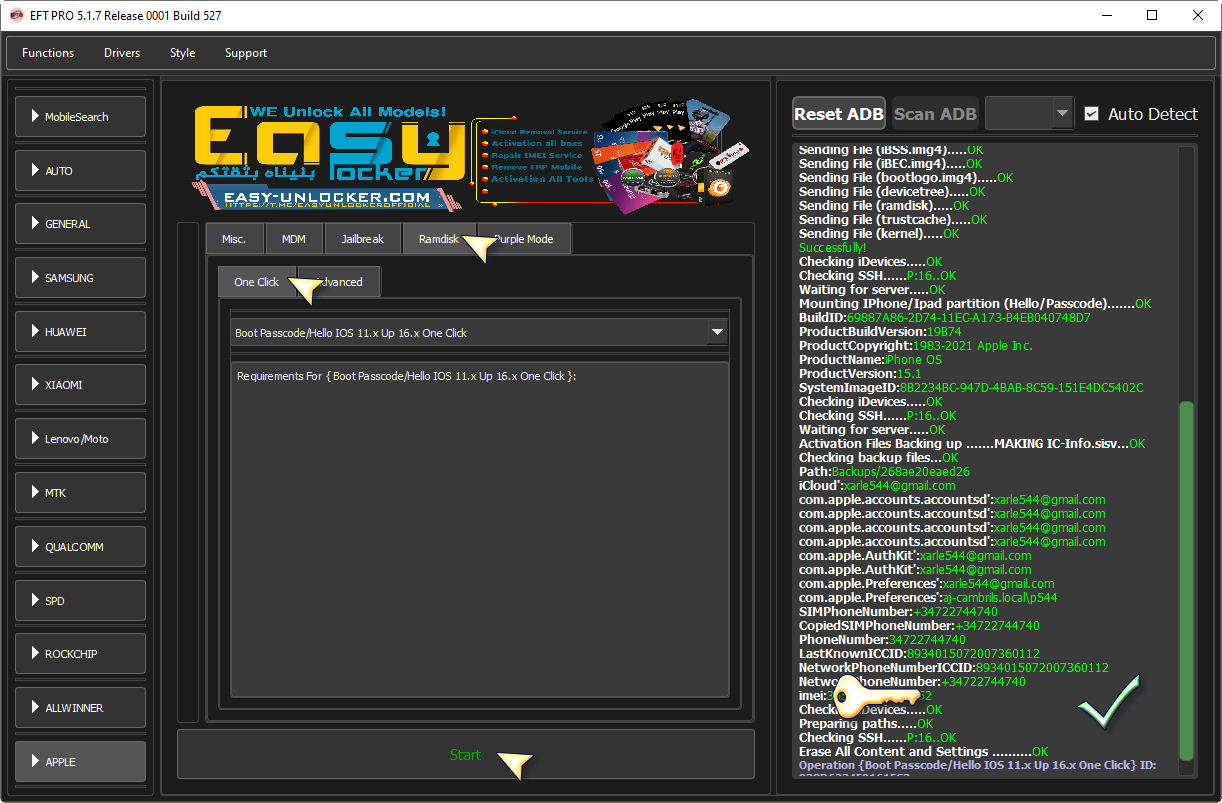1222x803 pixels.
Task: Click the 'ProductBuildVersion:19B74' log line
Action: 880,331
